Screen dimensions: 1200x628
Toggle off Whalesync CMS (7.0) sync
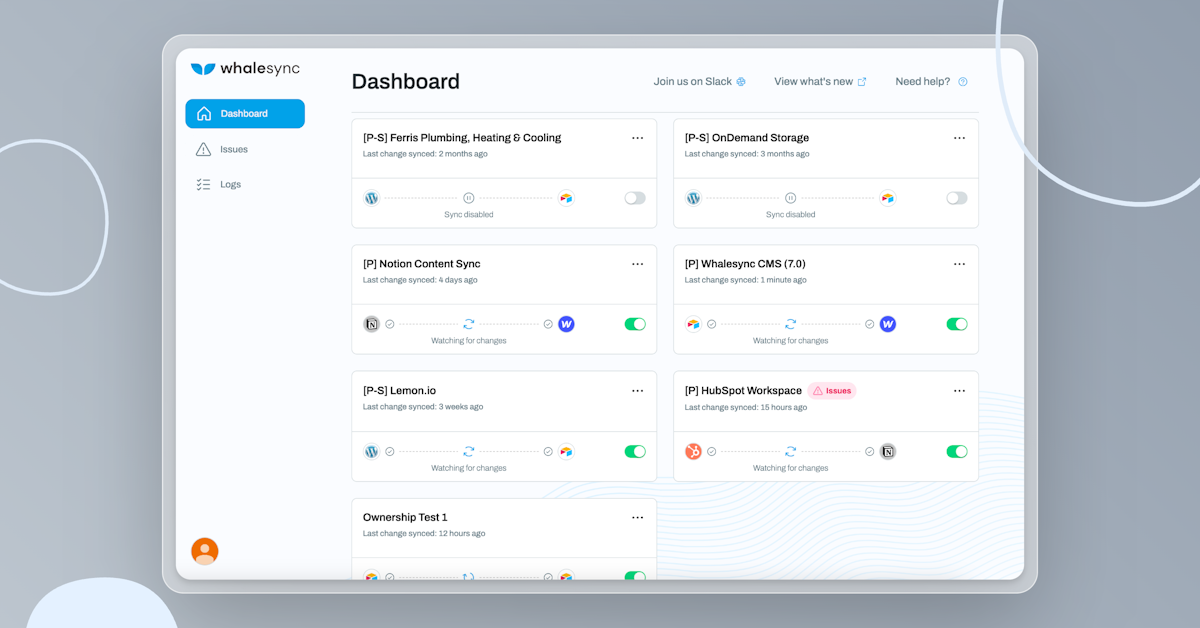[x=957, y=324]
